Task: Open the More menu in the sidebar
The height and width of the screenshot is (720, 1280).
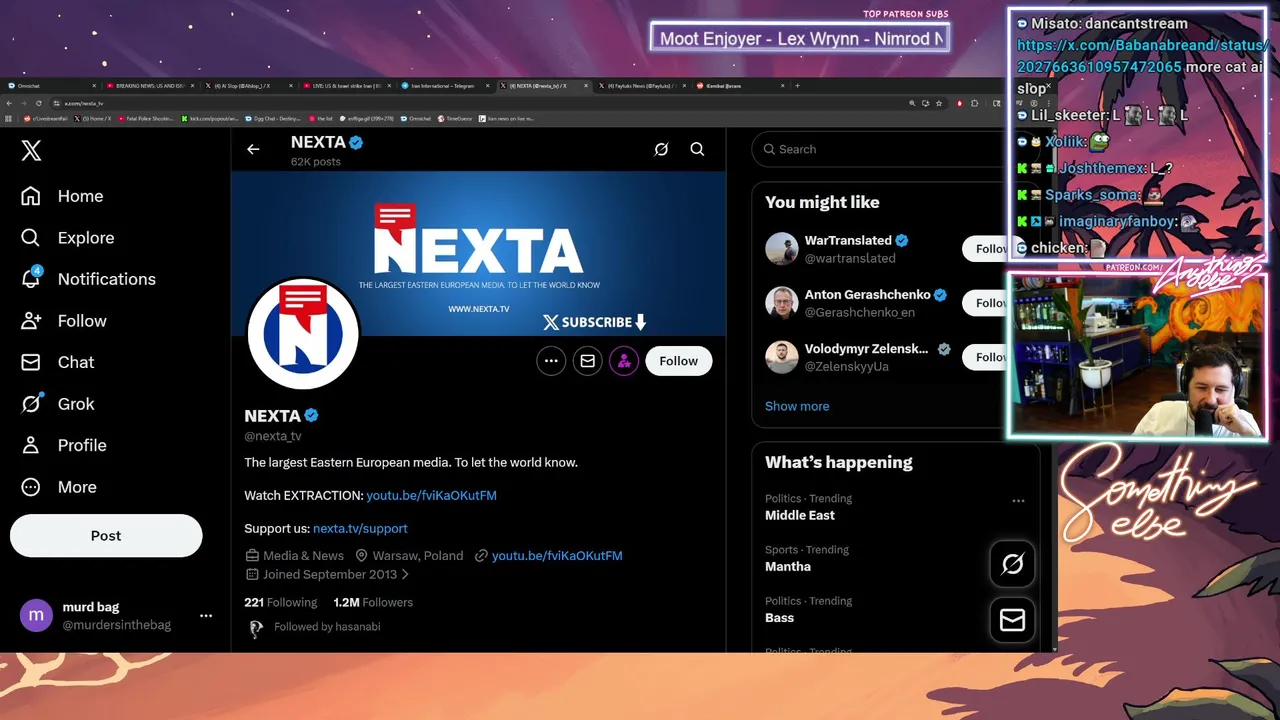Action: coord(59,487)
